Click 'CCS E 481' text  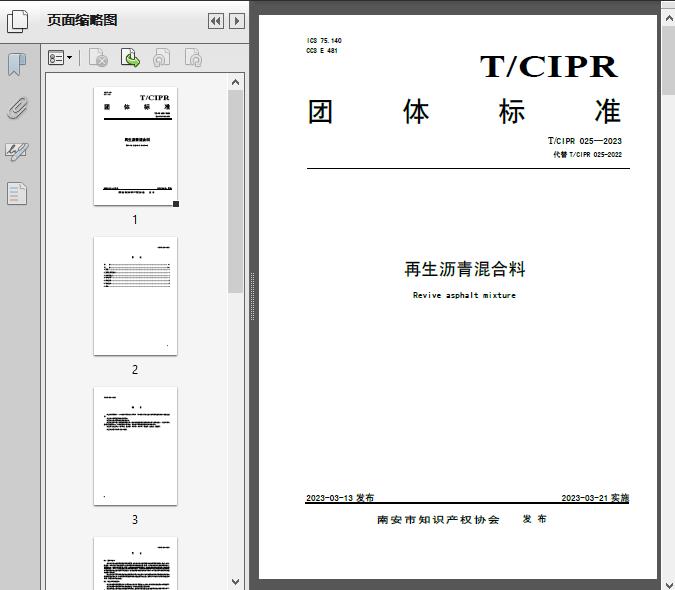click(x=322, y=50)
